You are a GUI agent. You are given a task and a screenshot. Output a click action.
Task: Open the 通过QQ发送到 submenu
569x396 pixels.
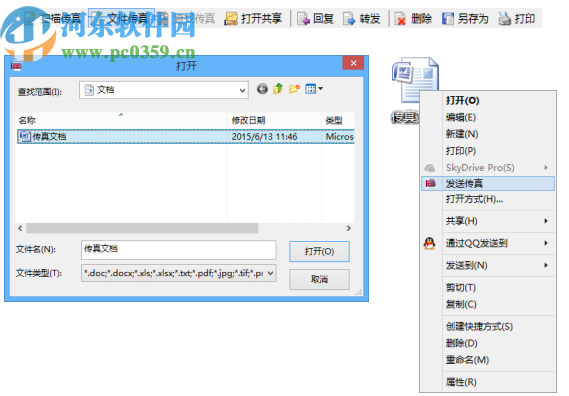[488, 243]
